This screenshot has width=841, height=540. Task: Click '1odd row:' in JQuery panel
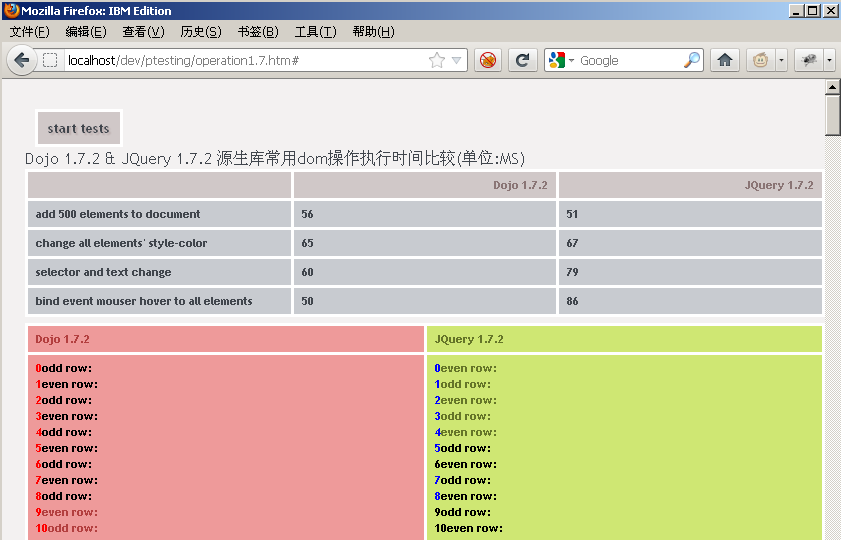[463, 384]
